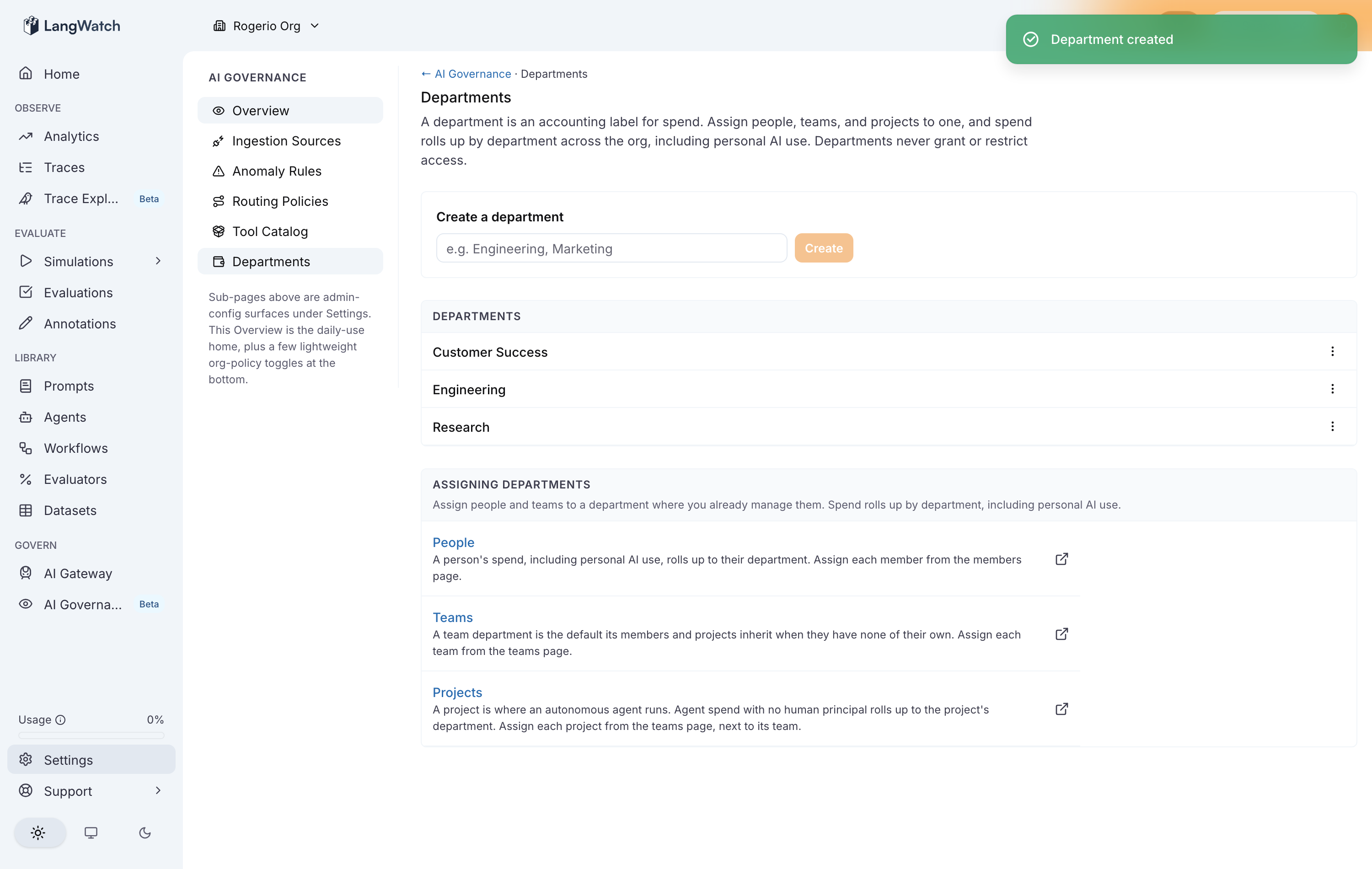The image size is (1372, 869).
Task: Click the Anomaly Rules warning icon
Action: click(x=219, y=171)
